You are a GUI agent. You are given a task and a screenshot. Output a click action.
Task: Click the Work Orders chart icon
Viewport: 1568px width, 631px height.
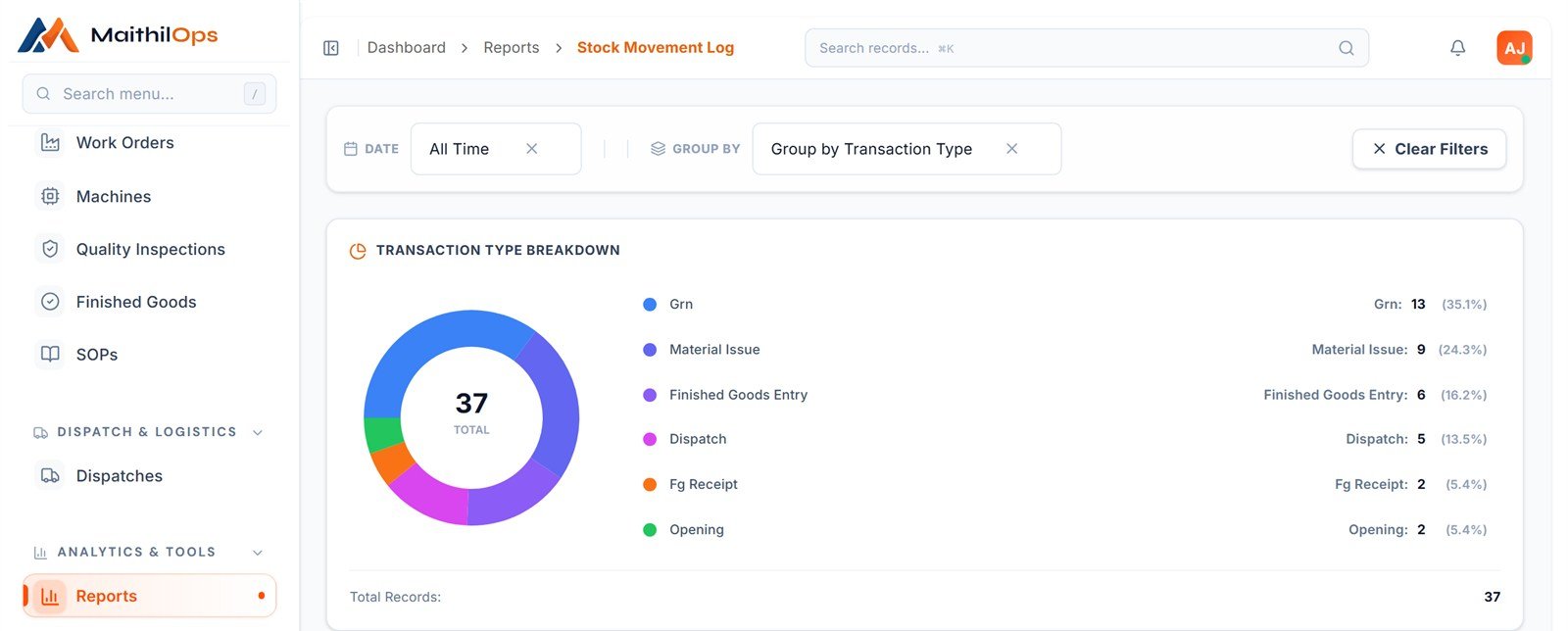(x=50, y=143)
